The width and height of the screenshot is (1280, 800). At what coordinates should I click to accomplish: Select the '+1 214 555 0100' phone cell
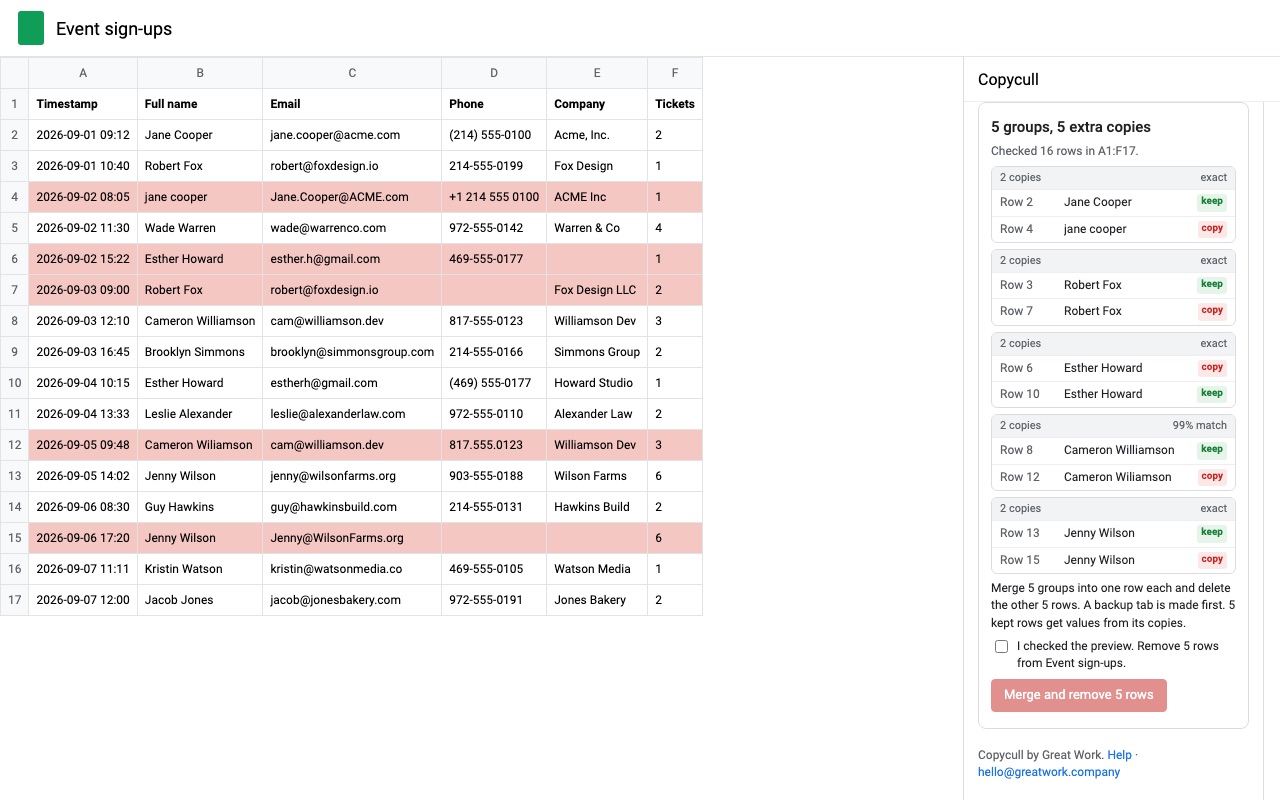click(x=494, y=197)
